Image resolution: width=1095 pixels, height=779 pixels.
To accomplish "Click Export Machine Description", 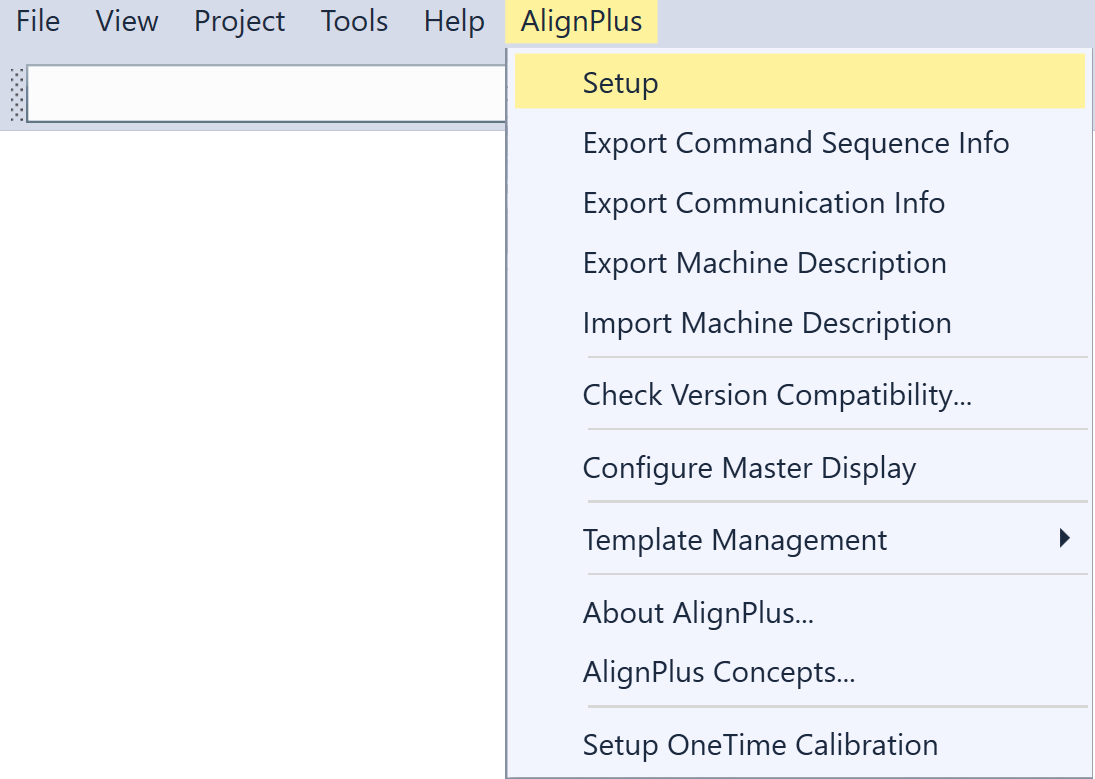I will (x=764, y=263).
